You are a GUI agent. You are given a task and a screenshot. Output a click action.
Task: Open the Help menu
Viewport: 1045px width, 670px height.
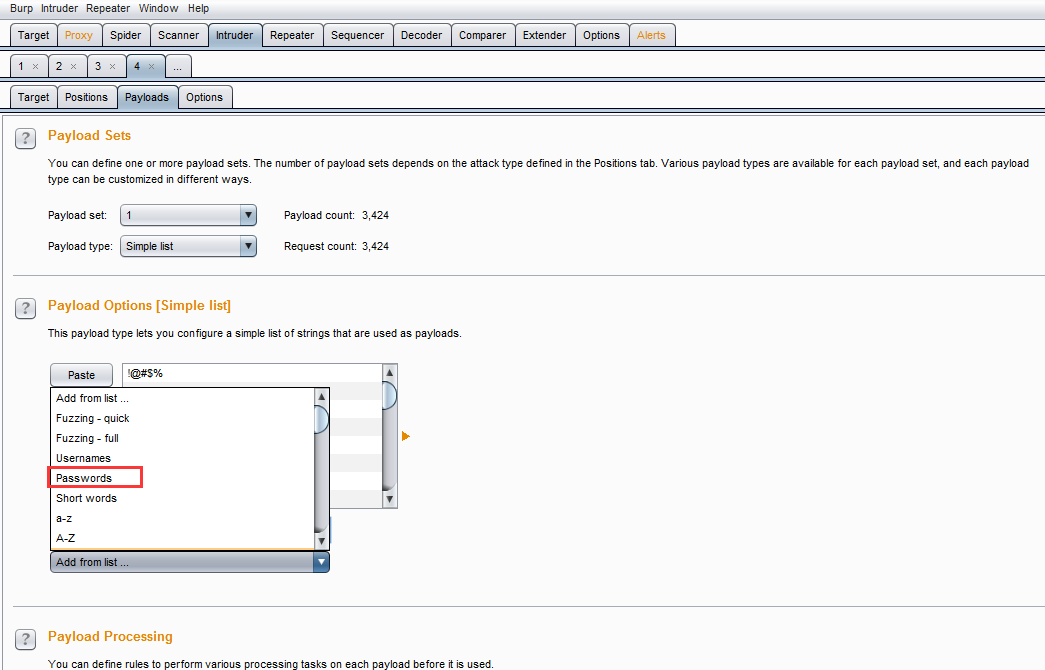[198, 8]
